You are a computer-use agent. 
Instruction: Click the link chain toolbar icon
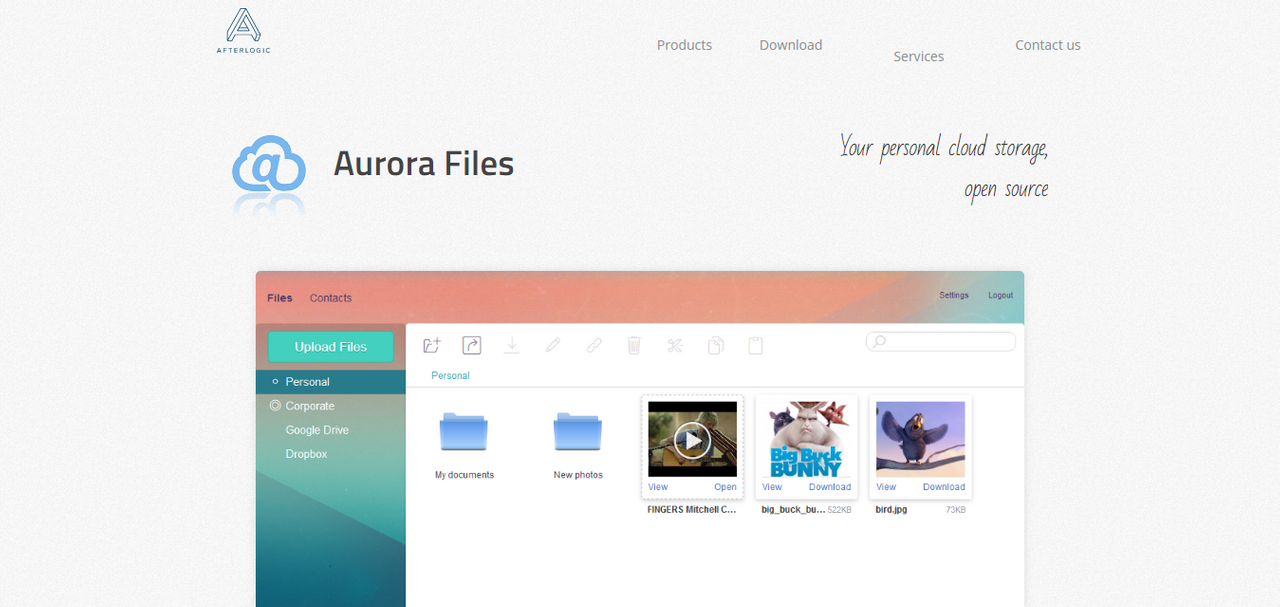click(x=594, y=345)
